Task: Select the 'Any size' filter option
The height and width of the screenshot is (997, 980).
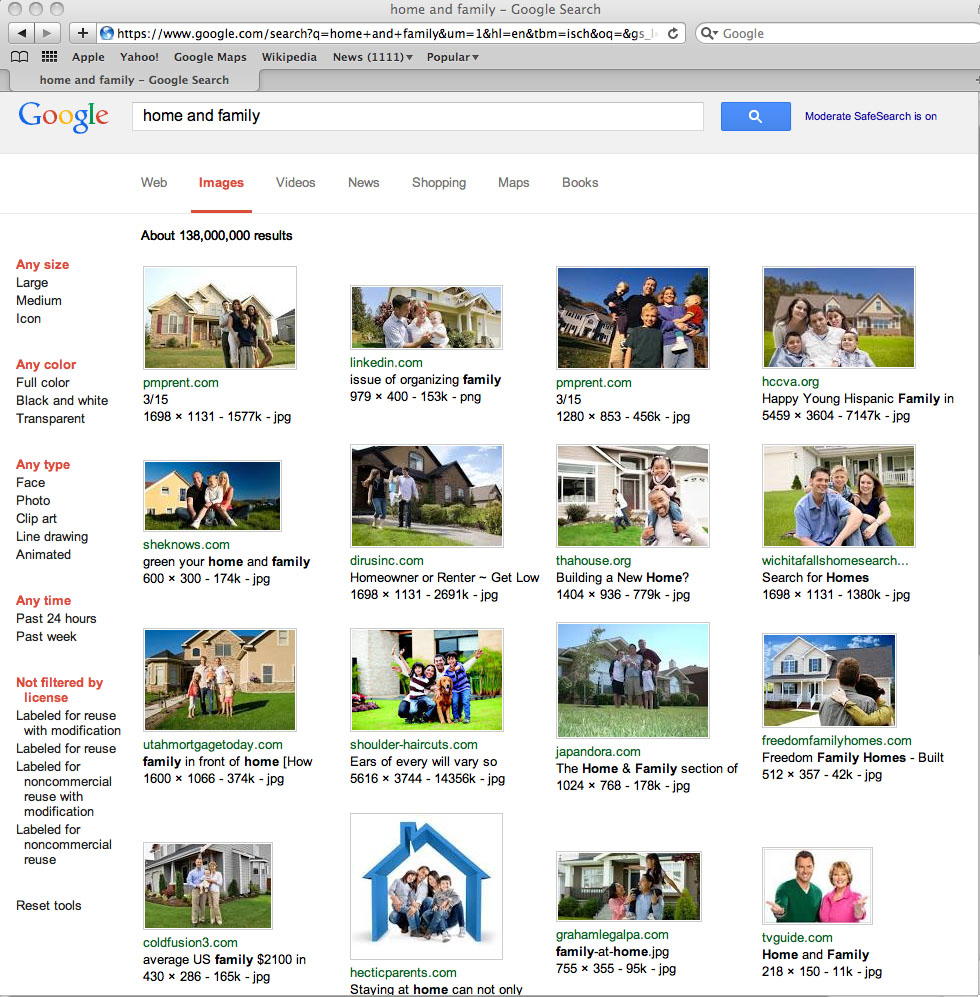Action: click(x=43, y=265)
